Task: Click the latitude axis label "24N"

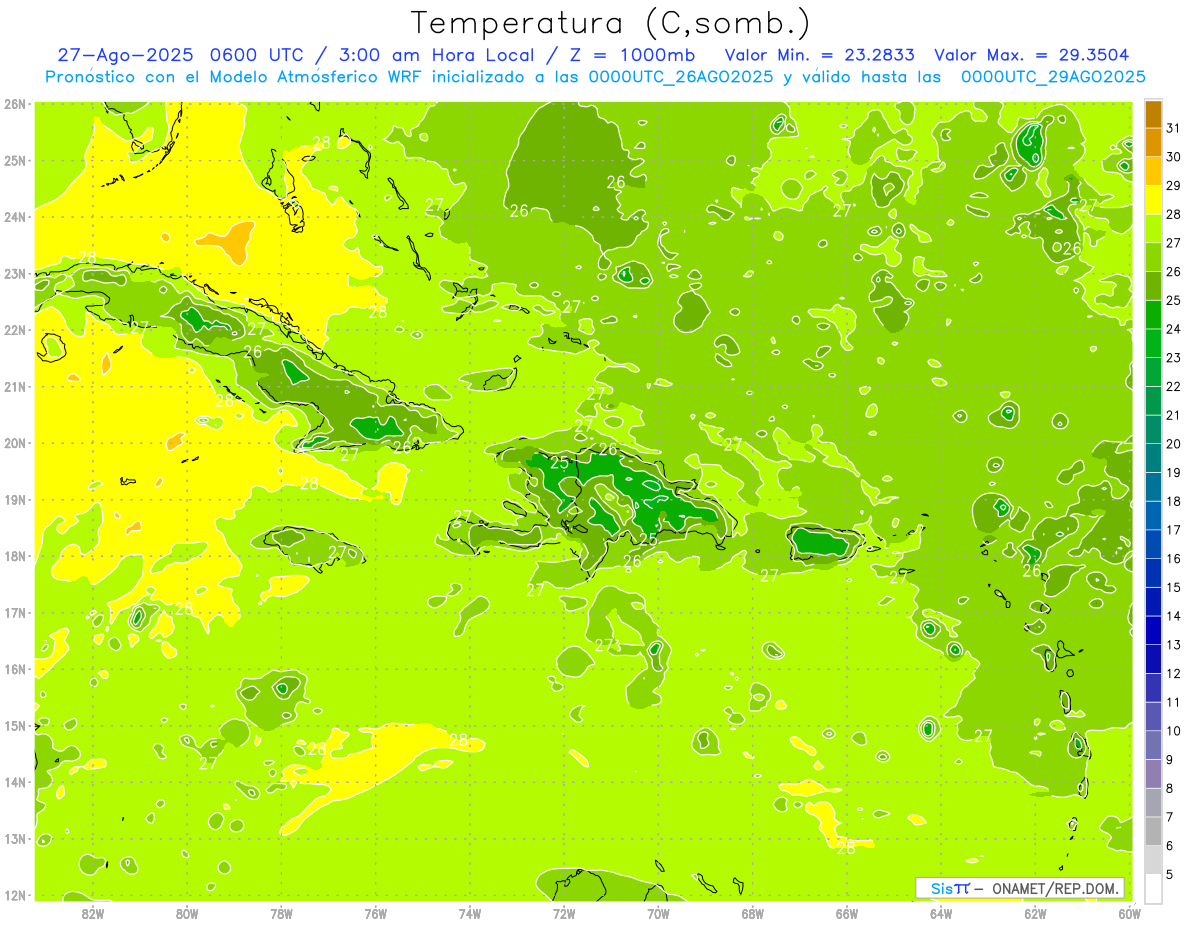Action: (x=15, y=217)
